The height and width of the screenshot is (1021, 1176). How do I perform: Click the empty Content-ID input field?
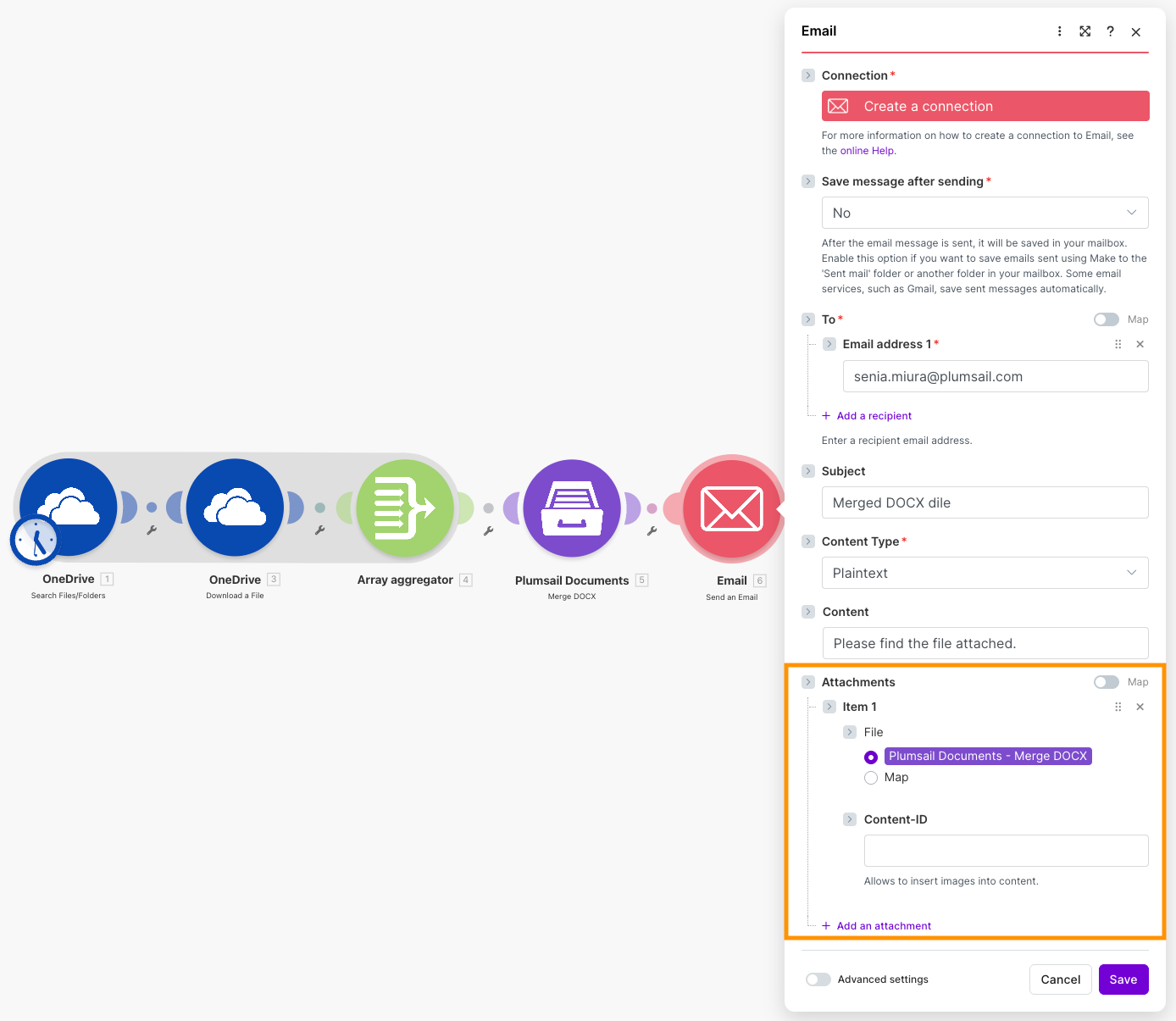click(1007, 851)
